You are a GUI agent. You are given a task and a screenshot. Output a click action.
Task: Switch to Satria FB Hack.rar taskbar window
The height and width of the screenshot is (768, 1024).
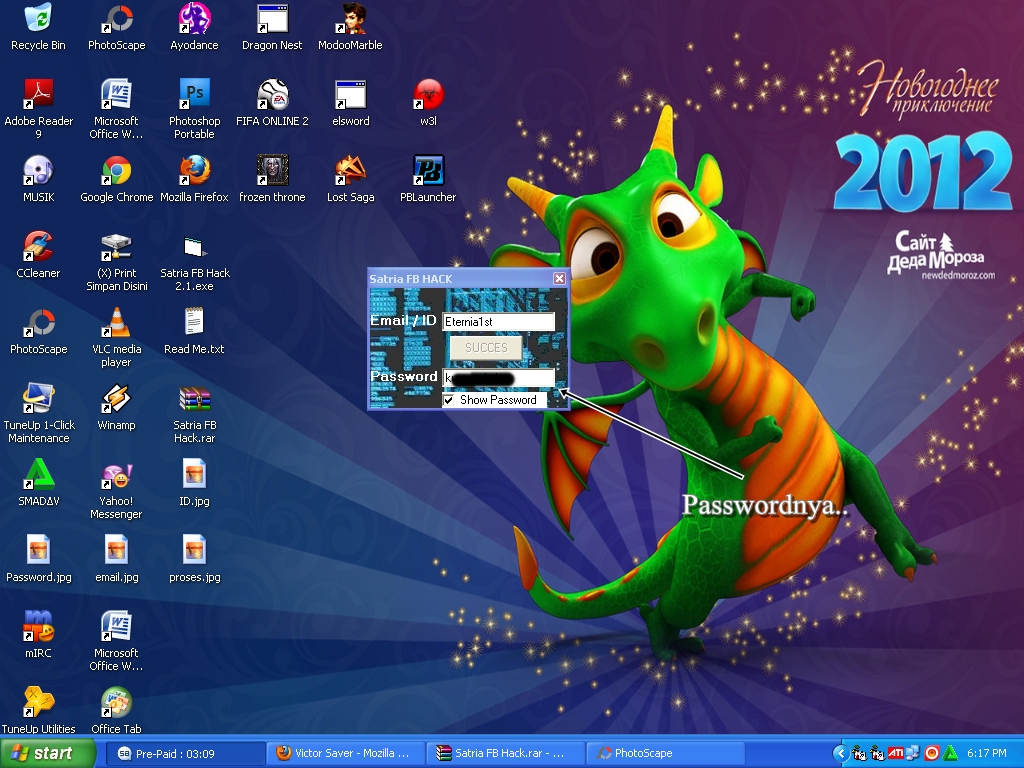tap(506, 754)
